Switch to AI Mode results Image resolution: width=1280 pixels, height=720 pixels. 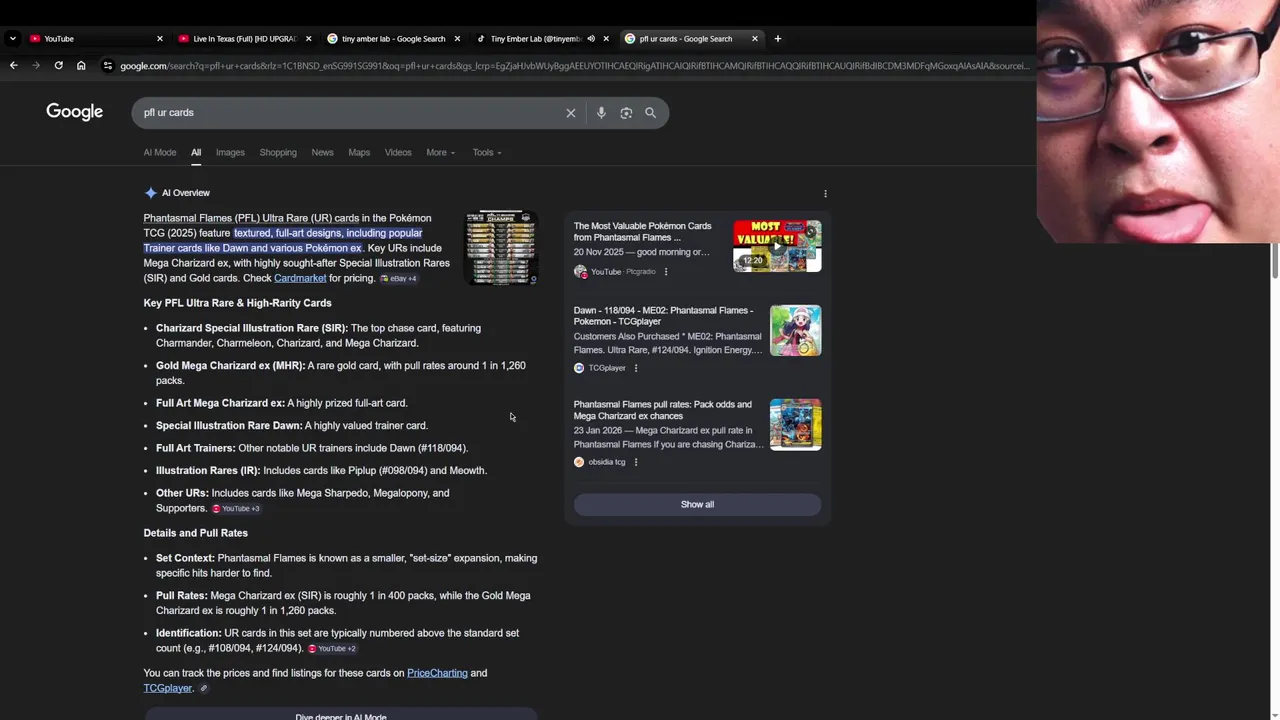(160, 153)
